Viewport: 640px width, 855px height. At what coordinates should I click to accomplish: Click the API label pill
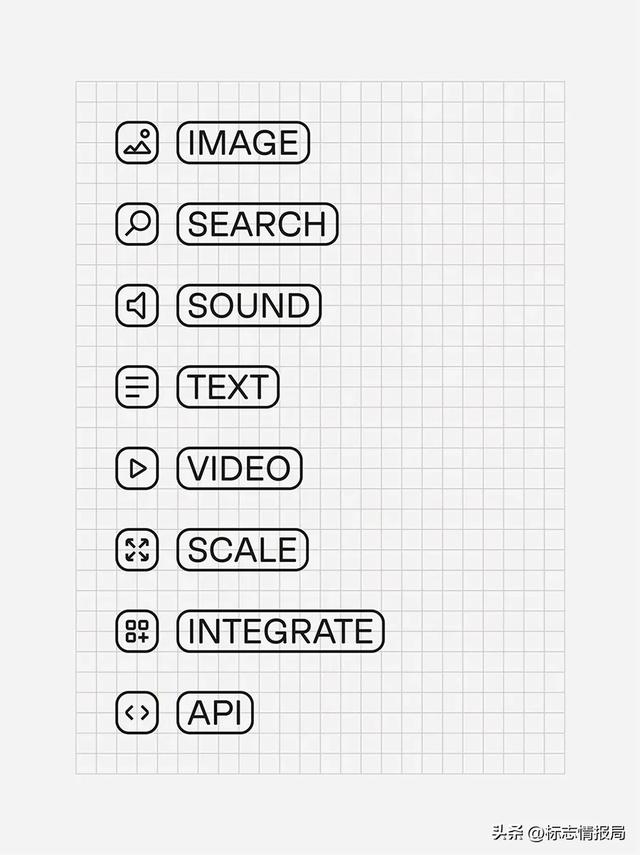(x=215, y=713)
